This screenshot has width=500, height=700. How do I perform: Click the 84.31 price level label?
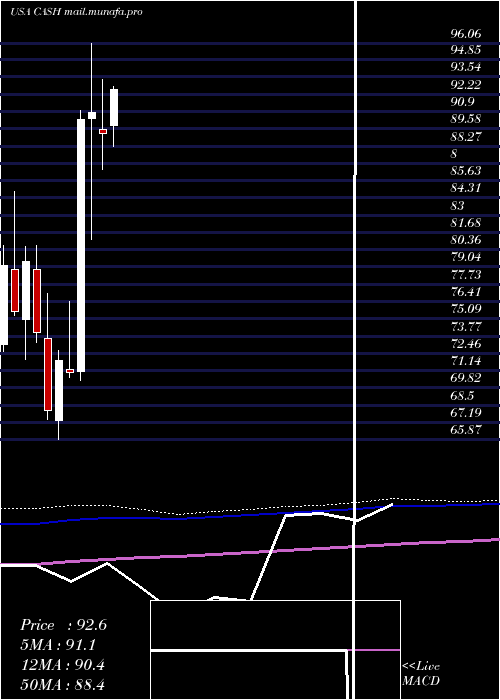466,188
